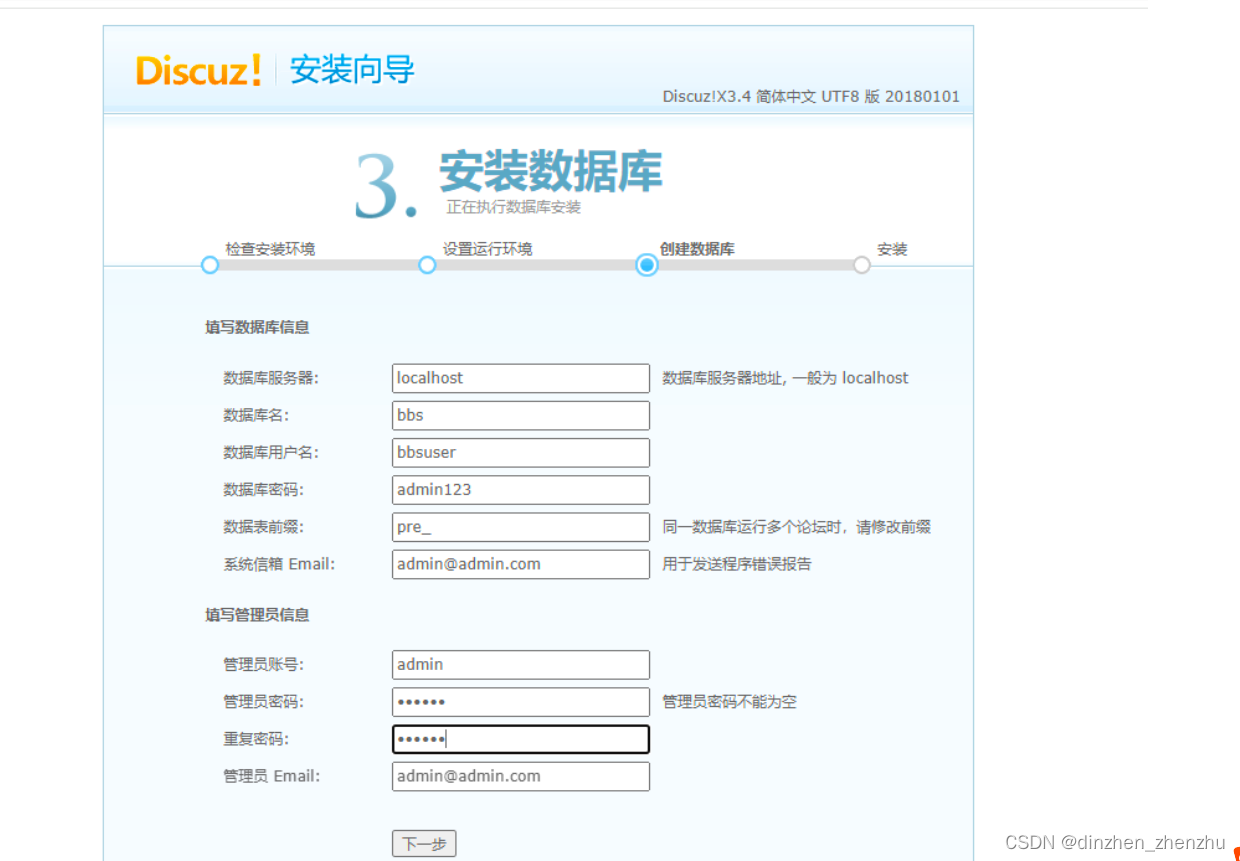This screenshot has width=1240, height=861.
Task: Click the 数据库名 field containing bbs
Action: [x=521, y=415]
